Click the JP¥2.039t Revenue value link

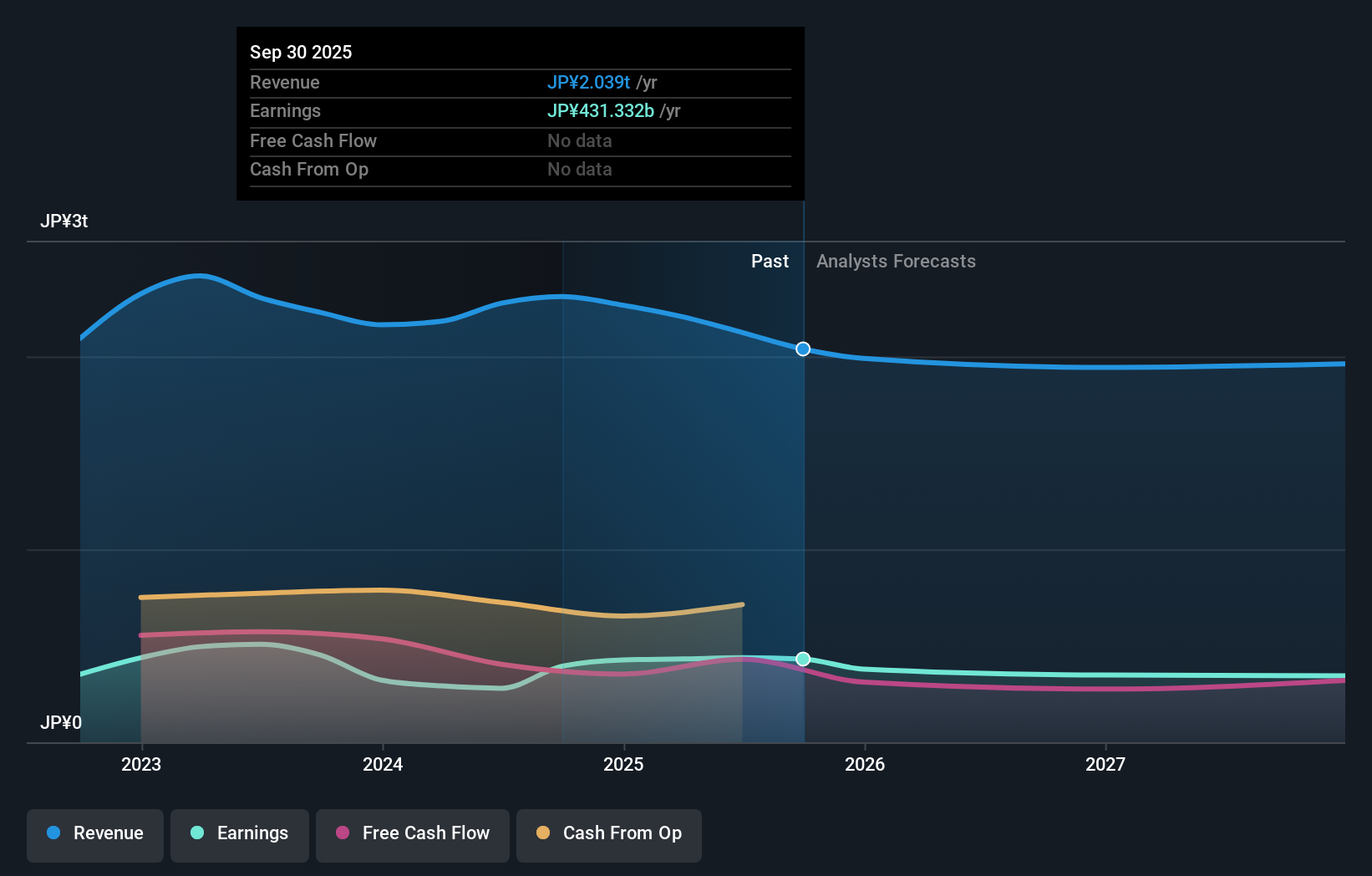[588, 83]
